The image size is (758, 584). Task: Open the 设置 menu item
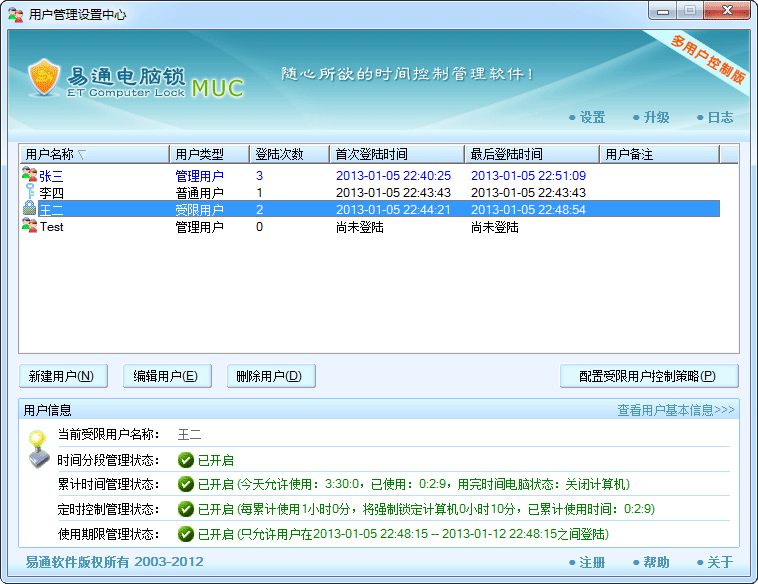coord(592,117)
